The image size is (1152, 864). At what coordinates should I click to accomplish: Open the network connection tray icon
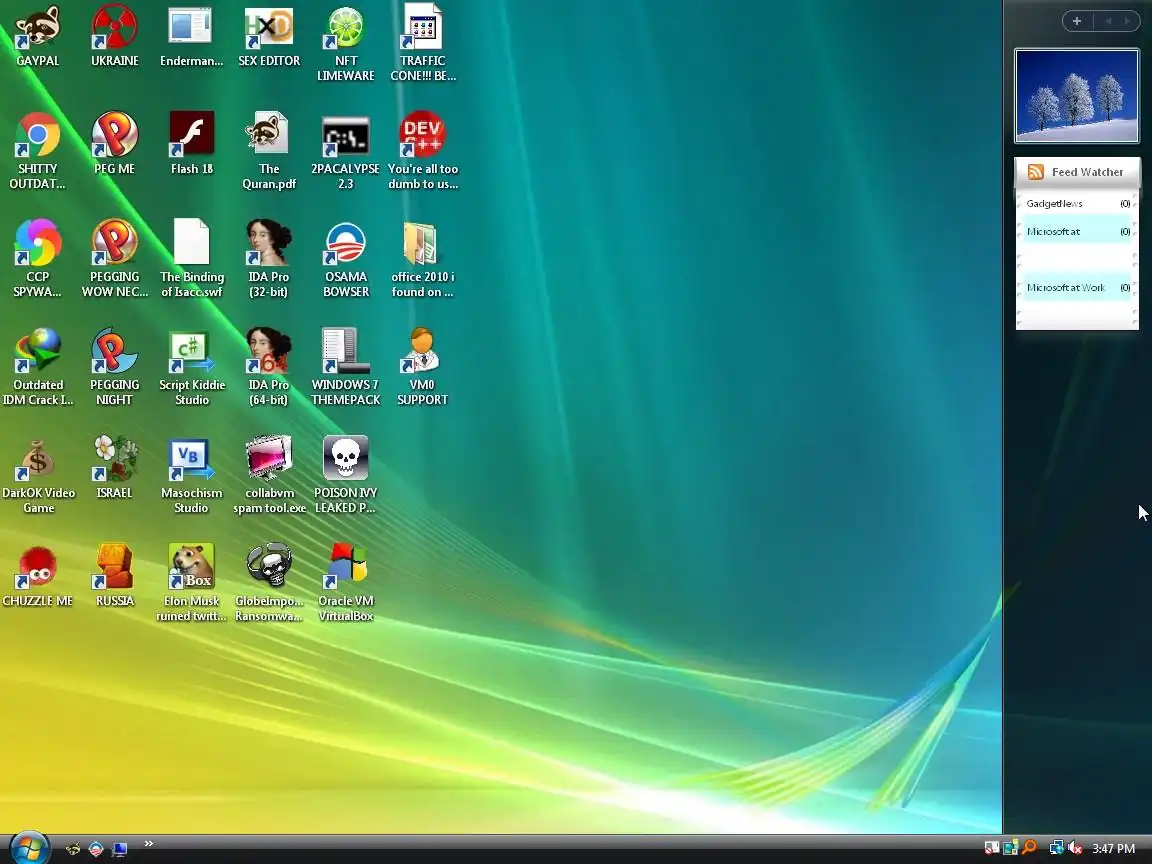click(1056, 848)
